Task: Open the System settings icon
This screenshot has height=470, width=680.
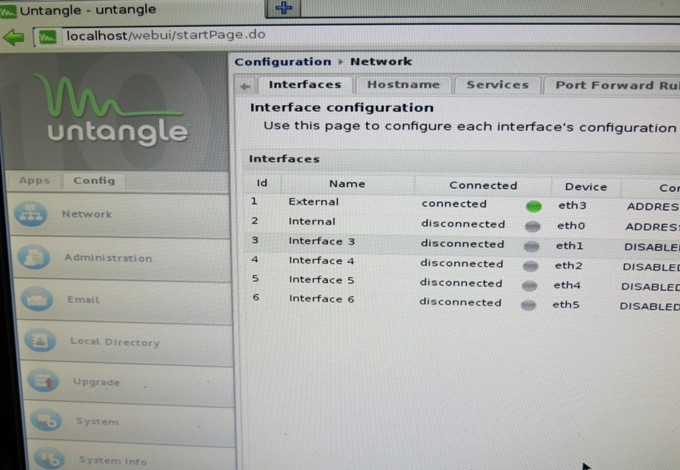Action: [46, 419]
